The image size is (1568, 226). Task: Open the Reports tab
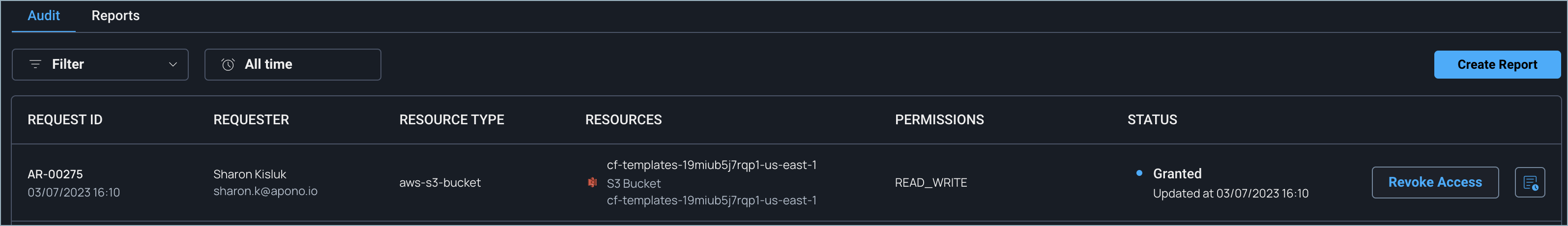tap(115, 16)
